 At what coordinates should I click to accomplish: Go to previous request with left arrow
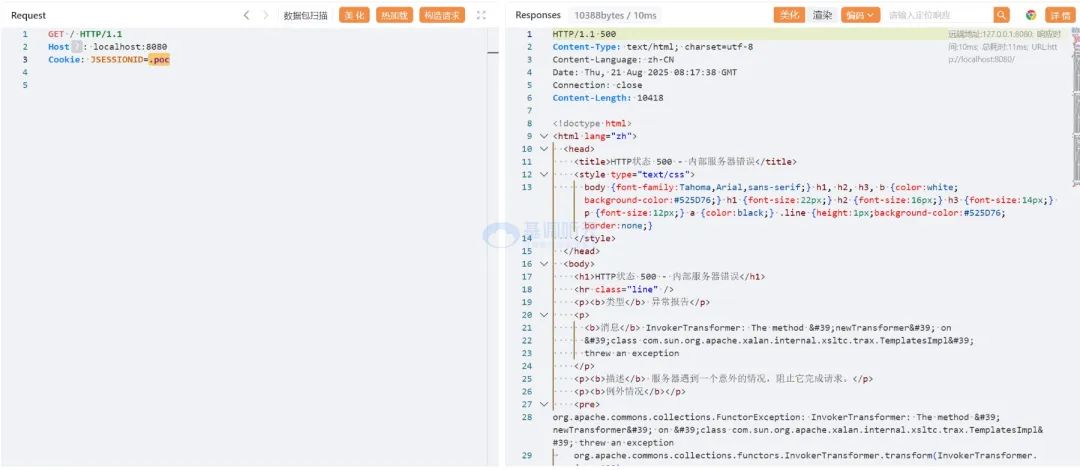point(247,15)
